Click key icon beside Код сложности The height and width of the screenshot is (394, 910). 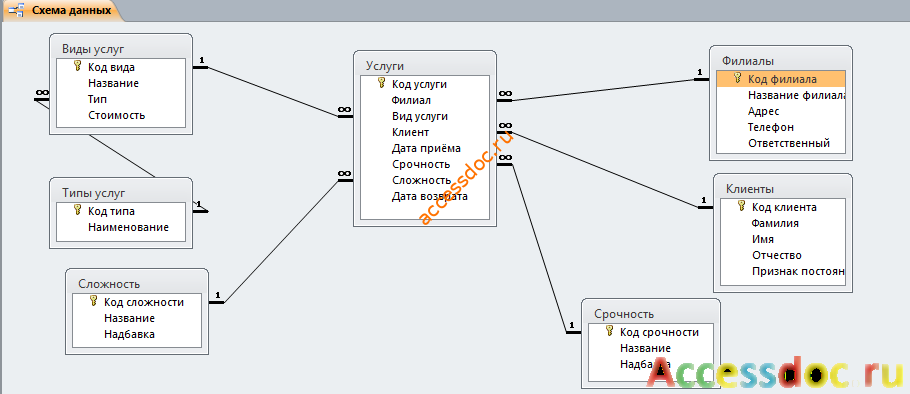pos(94,301)
